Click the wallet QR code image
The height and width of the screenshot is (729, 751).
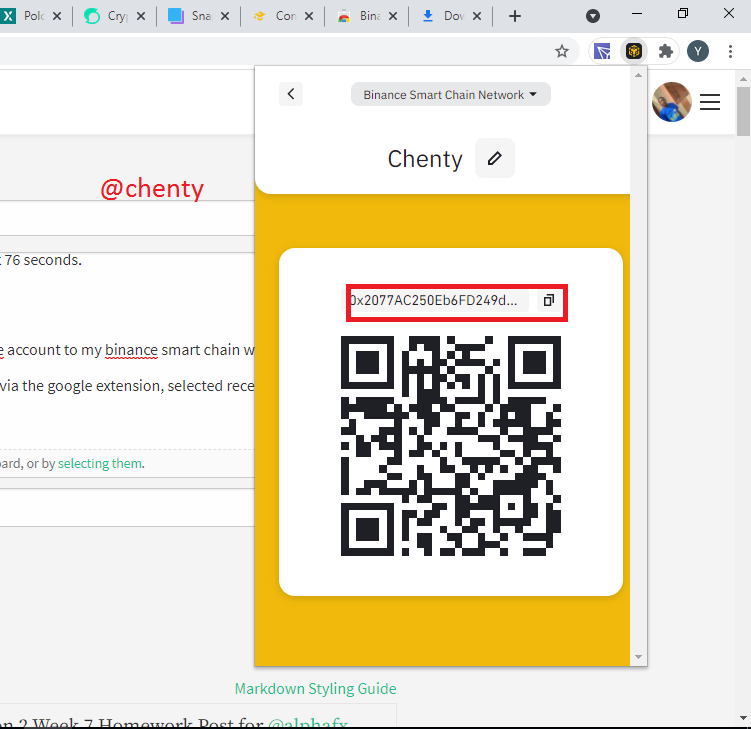coord(451,445)
